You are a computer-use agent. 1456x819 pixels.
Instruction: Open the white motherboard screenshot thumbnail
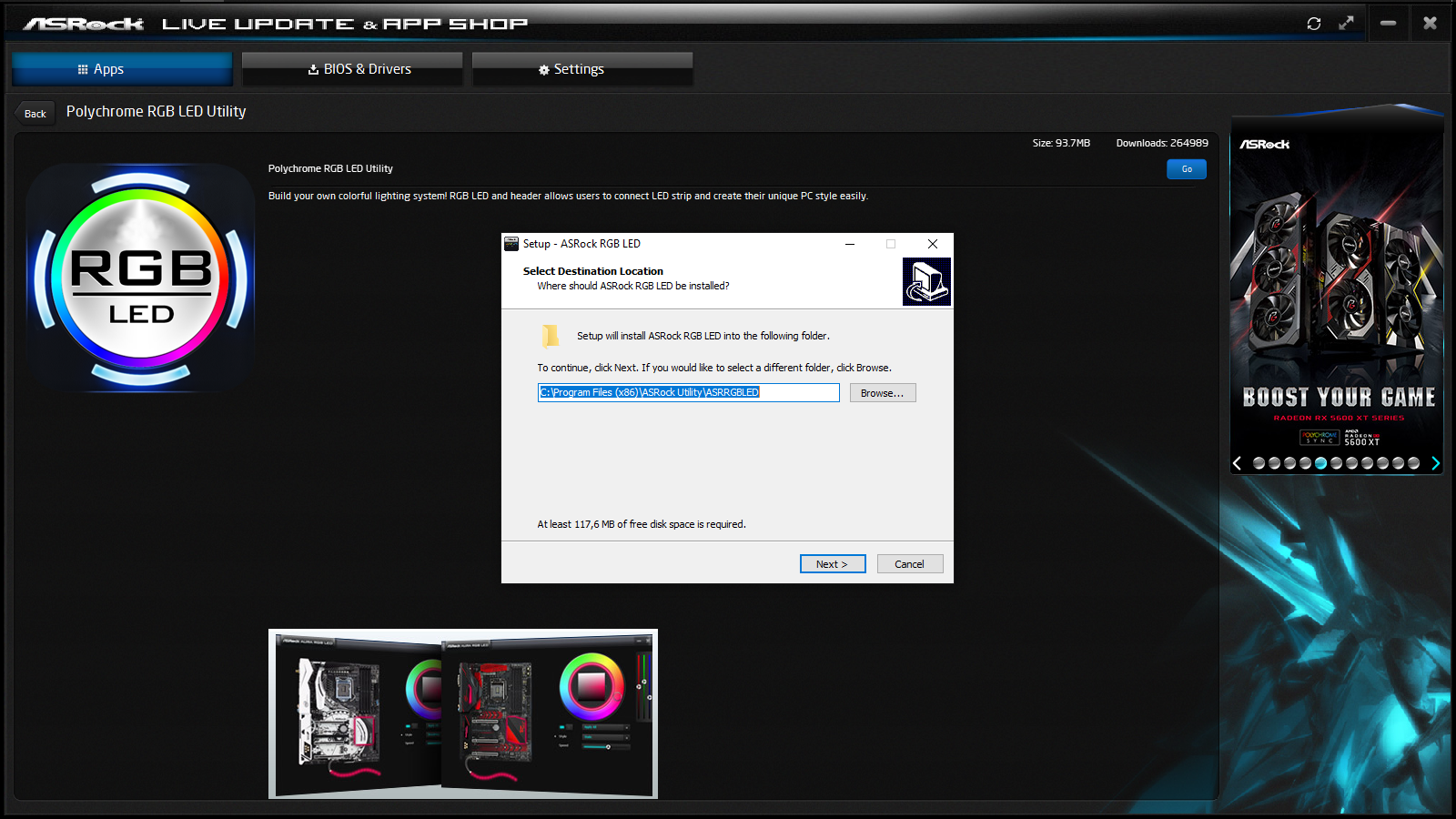coord(357,713)
